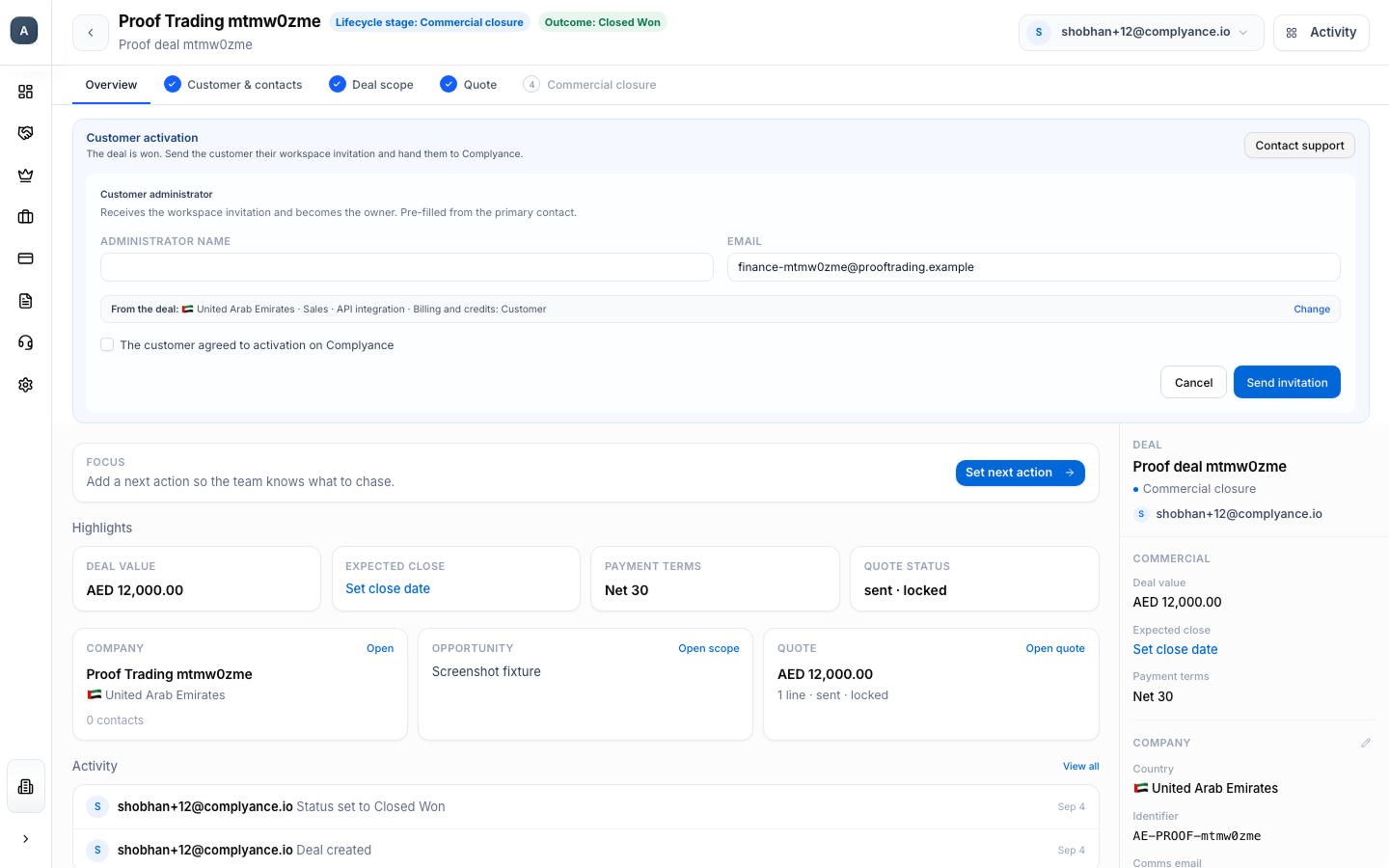Open the shobhan+12 user account dropdown
This screenshot has height=868, width=1389.
pos(1141,32)
